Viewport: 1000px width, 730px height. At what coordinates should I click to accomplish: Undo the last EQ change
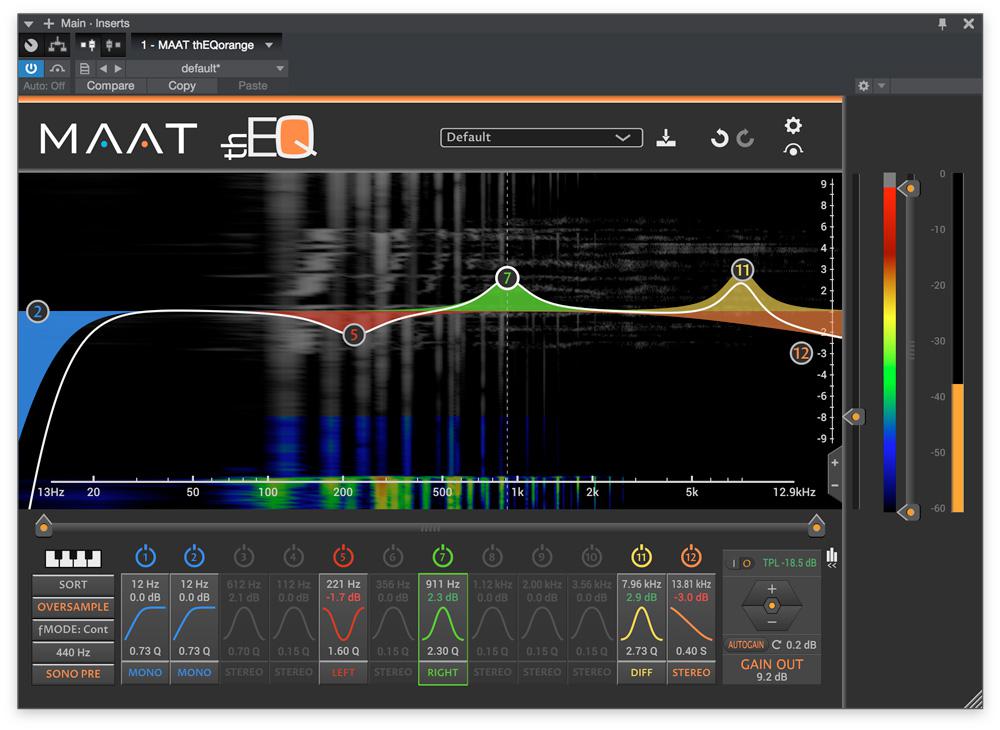719,138
